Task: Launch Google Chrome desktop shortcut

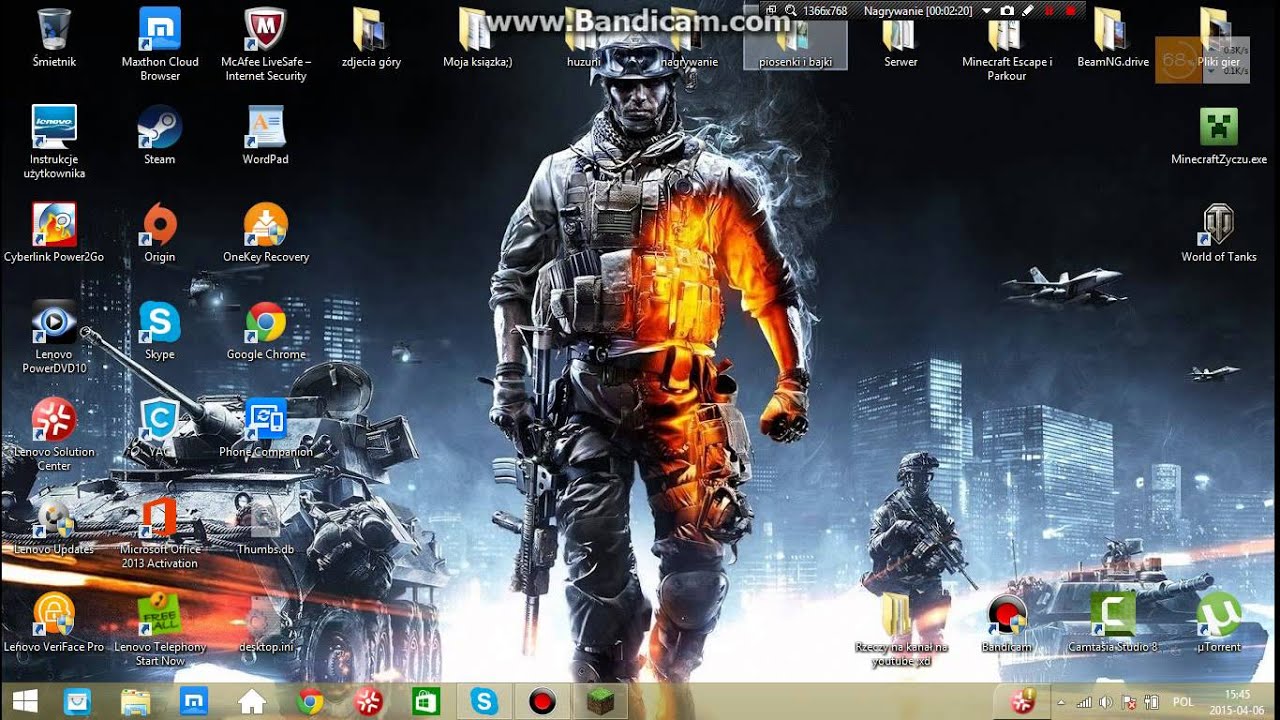Action: click(266, 331)
